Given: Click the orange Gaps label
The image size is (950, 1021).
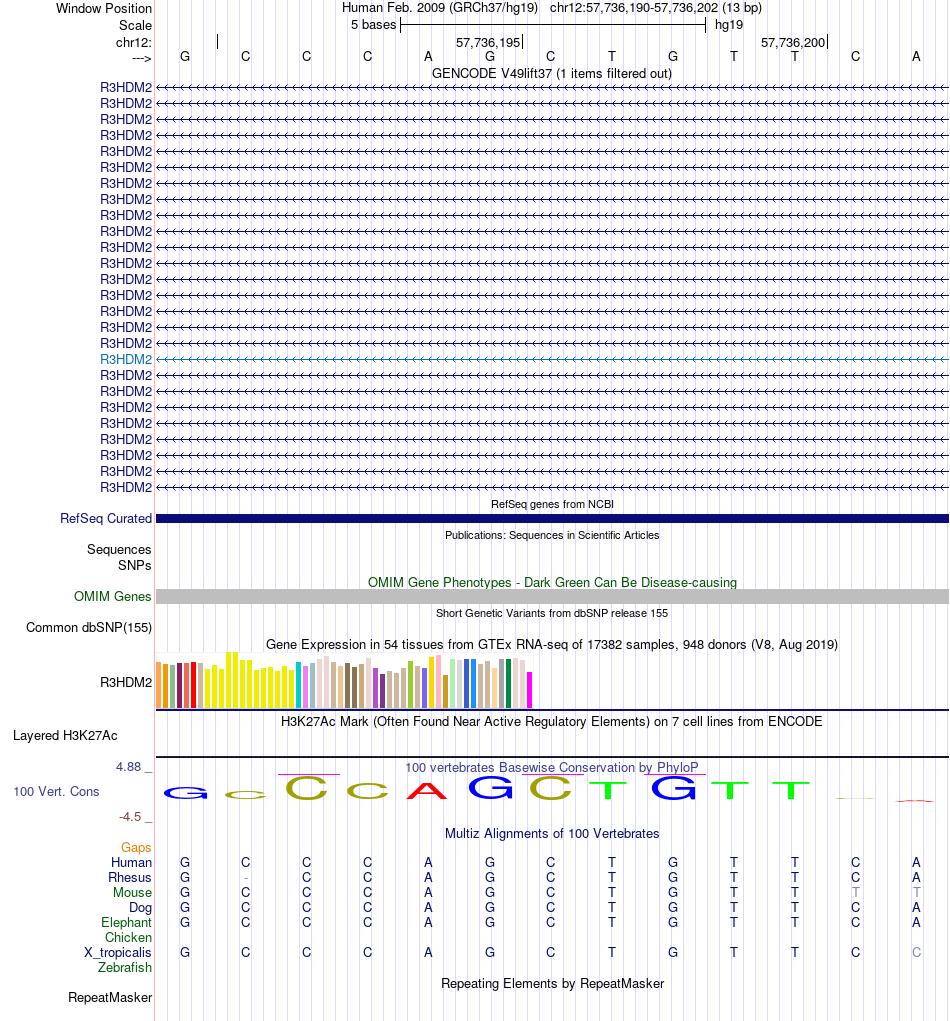Looking at the screenshot, I should click(x=136, y=847).
